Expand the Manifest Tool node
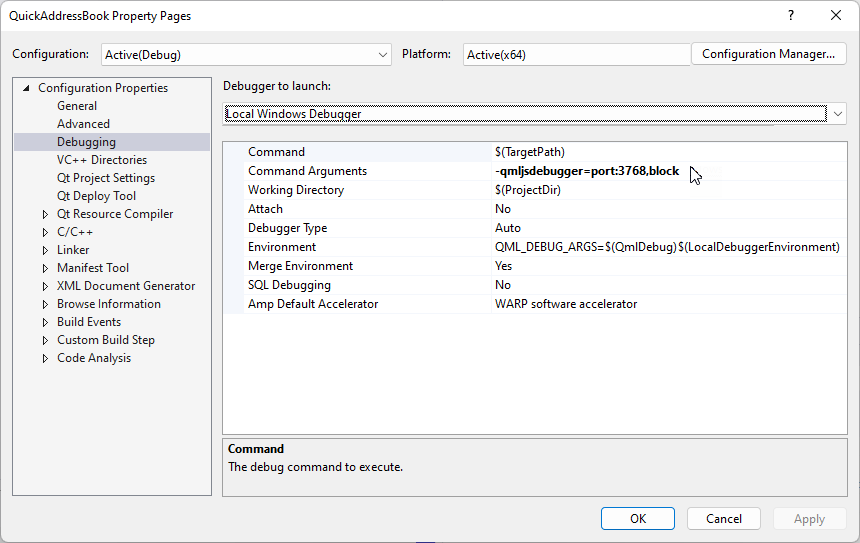The height and width of the screenshot is (543, 860). click(x=46, y=268)
